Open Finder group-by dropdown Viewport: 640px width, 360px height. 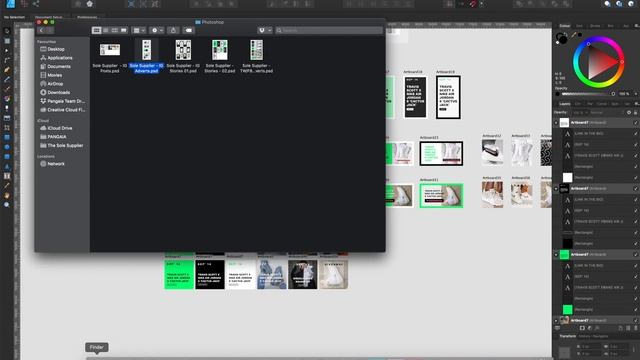point(139,30)
